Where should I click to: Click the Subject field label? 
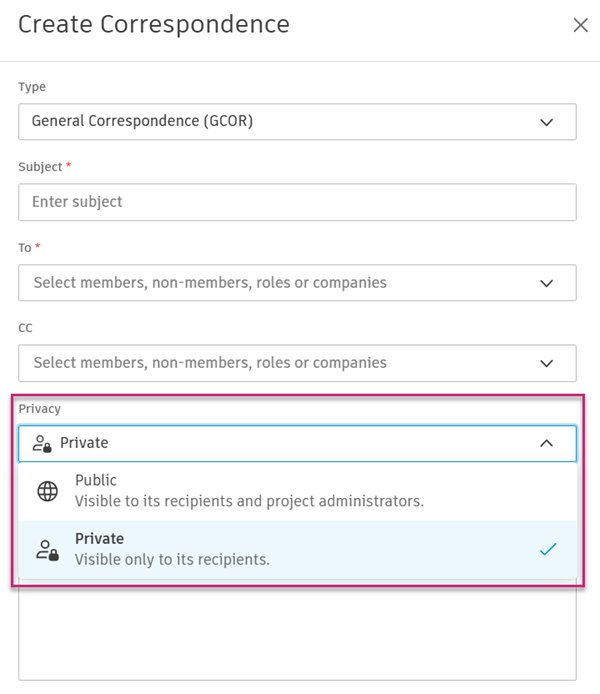(40, 167)
